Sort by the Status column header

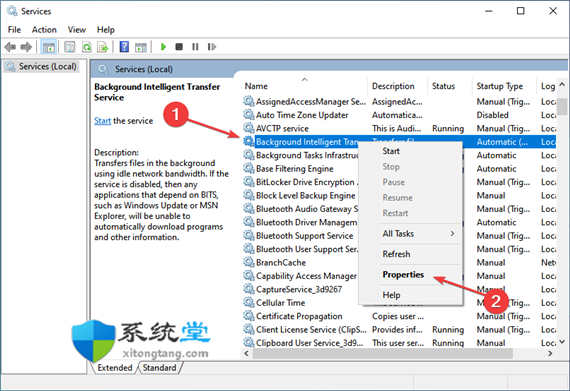450,86
